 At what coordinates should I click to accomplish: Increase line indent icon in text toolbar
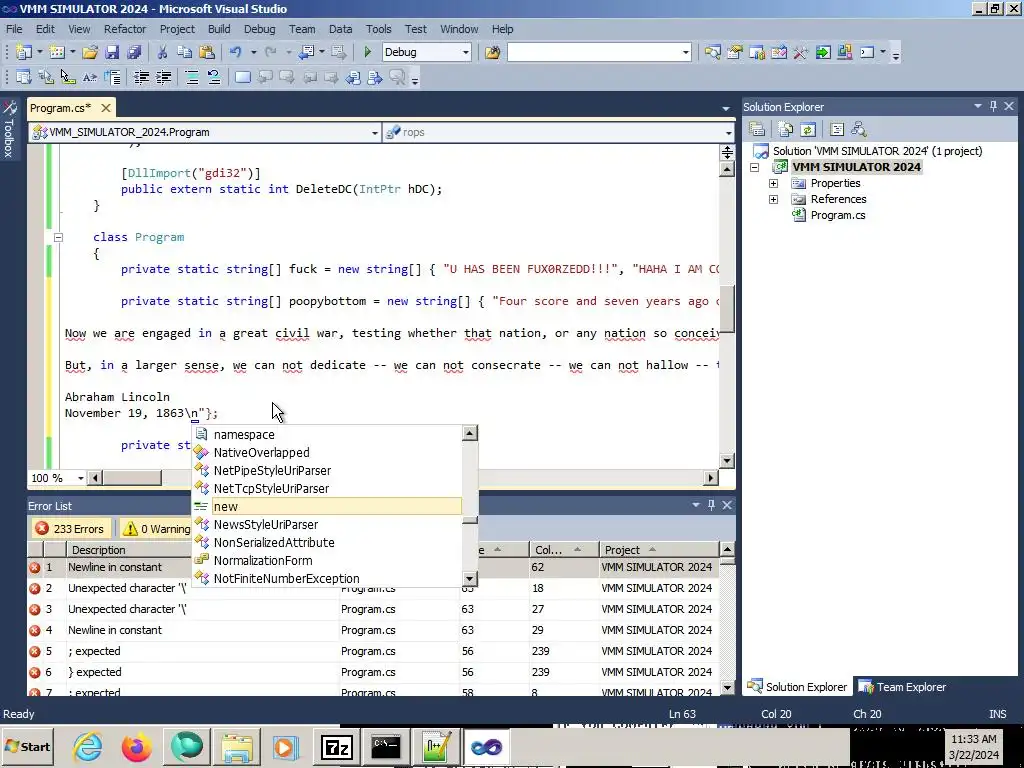pyautogui.click(x=163, y=78)
